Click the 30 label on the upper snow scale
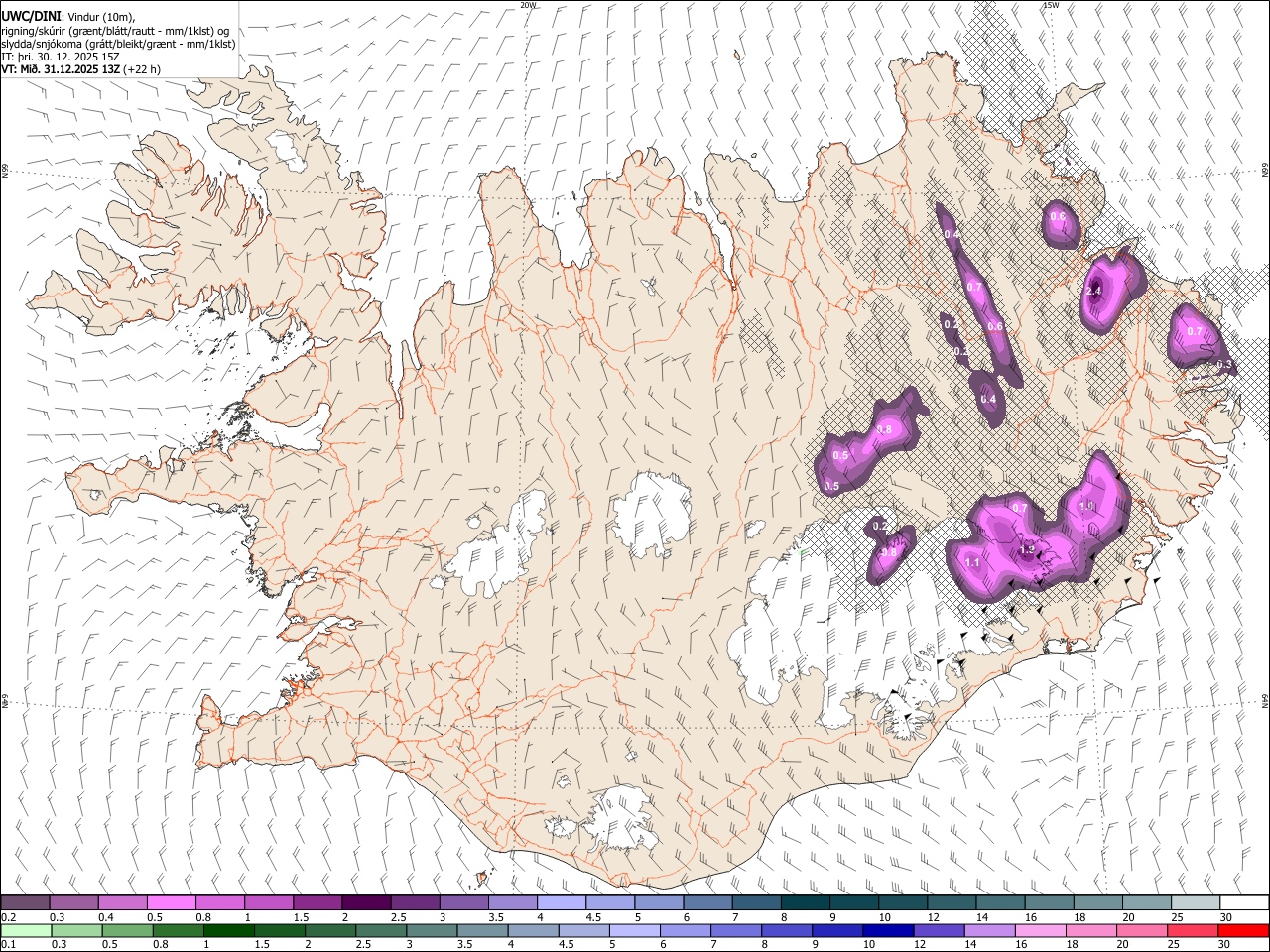Screen dimensions: 1270x952 (x=1226, y=917)
